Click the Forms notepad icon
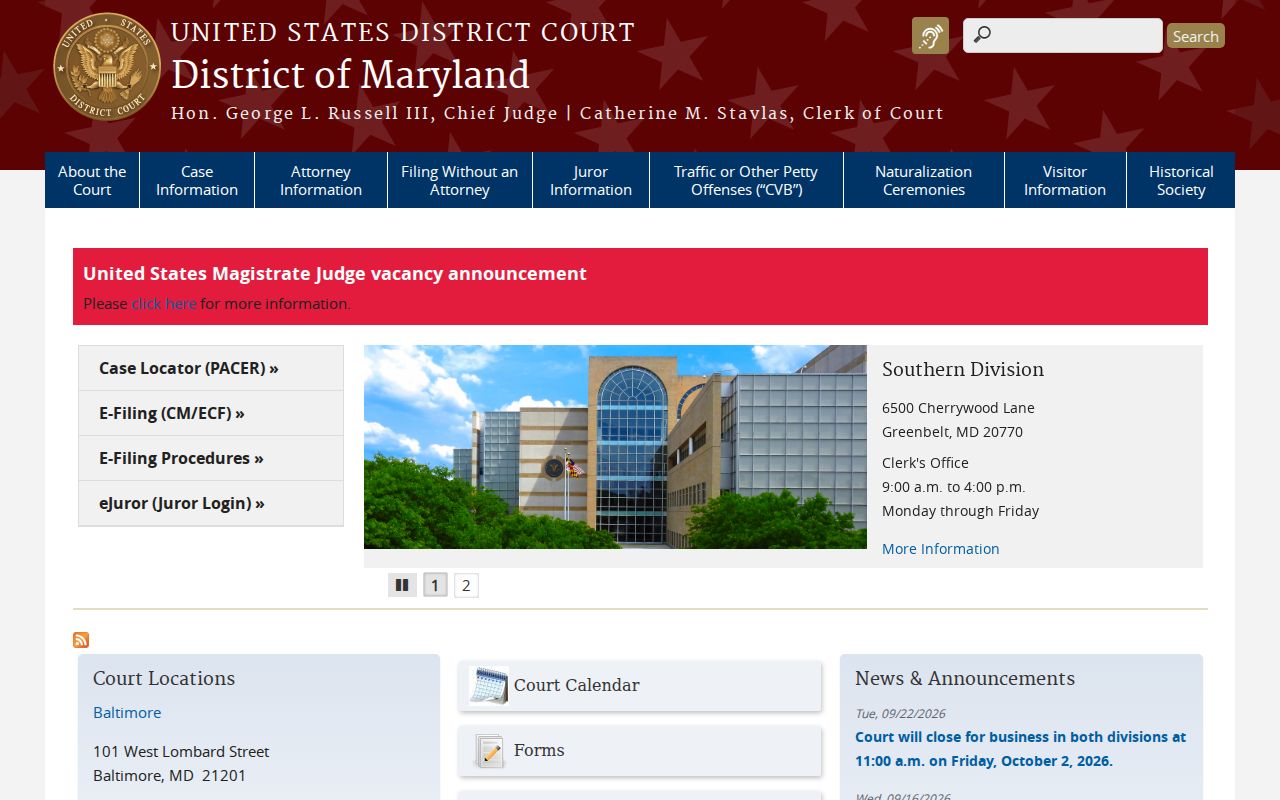 pyautogui.click(x=489, y=751)
